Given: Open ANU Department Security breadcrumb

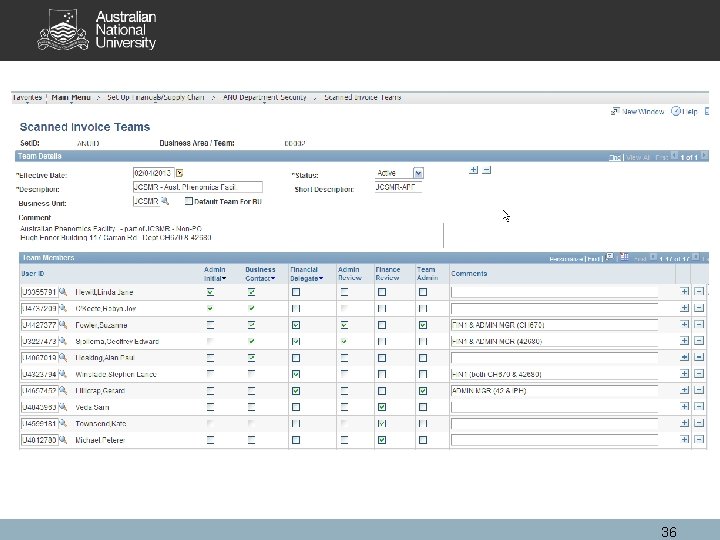Looking at the screenshot, I should tap(264, 97).
